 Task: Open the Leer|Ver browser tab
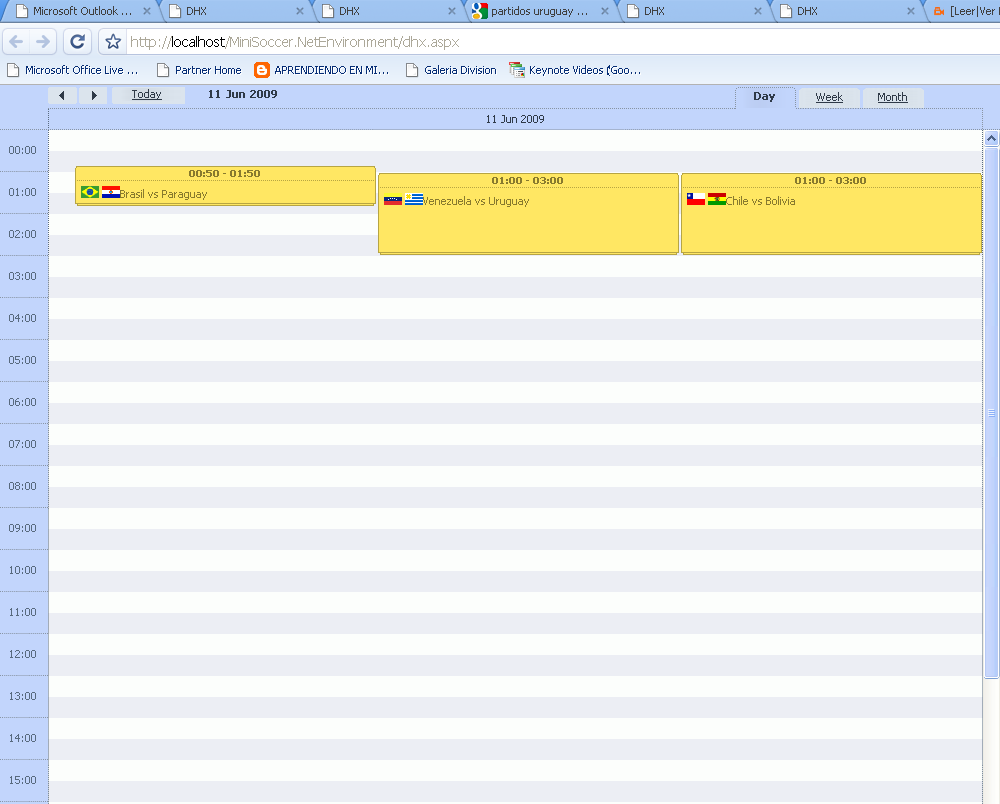click(x=966, y=11)
